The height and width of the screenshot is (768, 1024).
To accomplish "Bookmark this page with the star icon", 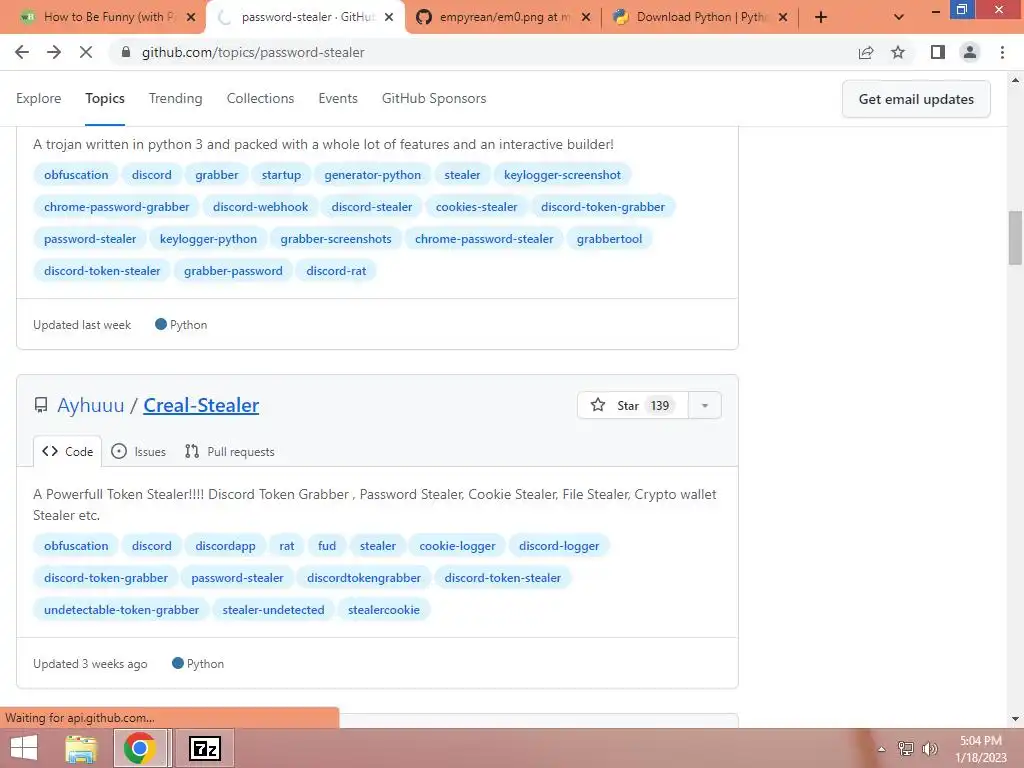I will 898,52.
